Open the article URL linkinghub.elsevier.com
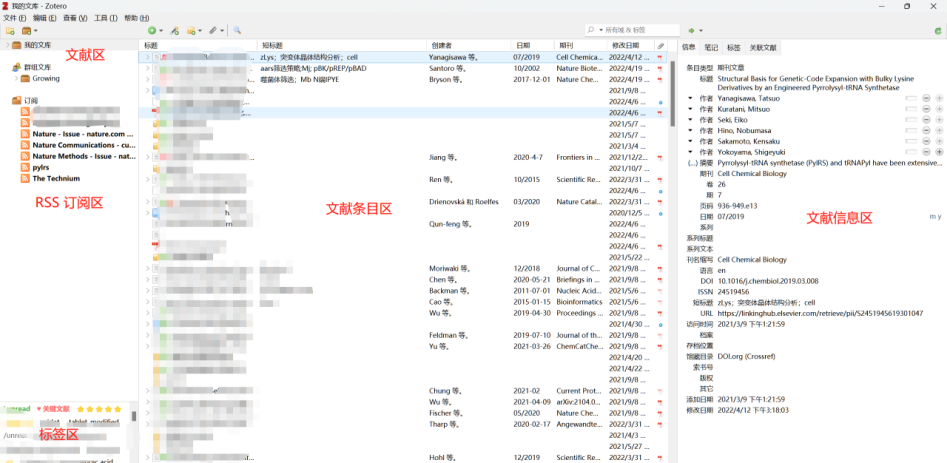 tap(820, 313)
